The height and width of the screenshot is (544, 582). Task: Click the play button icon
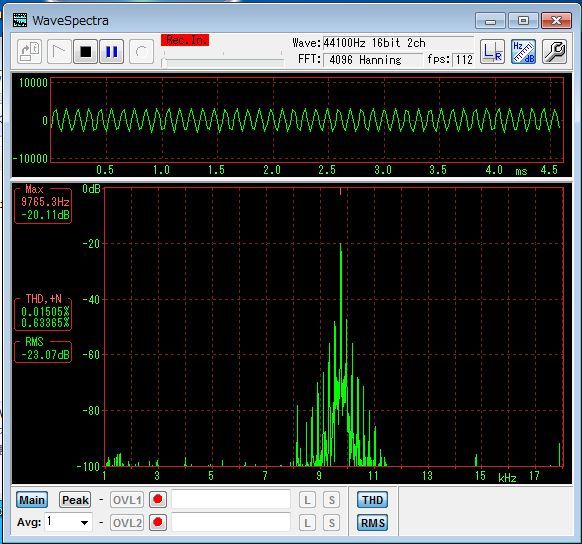[x=59, y=52]
